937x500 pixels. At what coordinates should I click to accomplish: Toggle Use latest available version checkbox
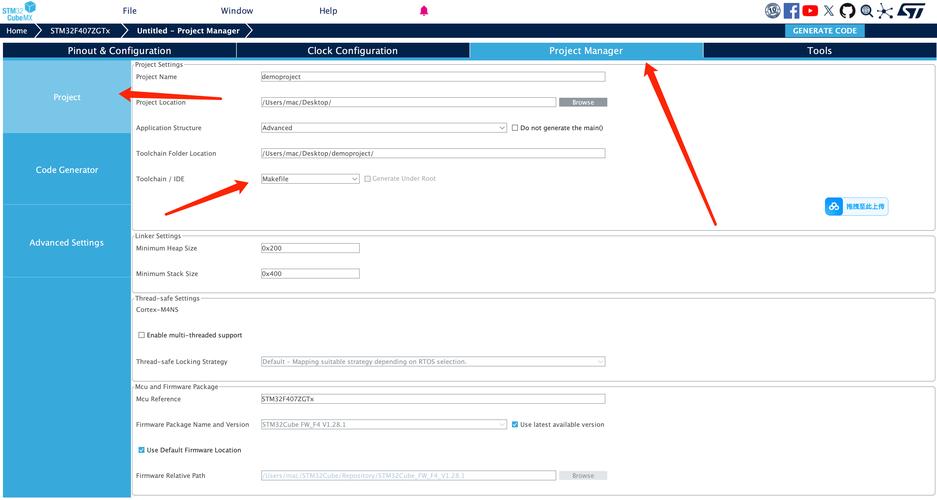pyautogui.click(x=515, y=424)
